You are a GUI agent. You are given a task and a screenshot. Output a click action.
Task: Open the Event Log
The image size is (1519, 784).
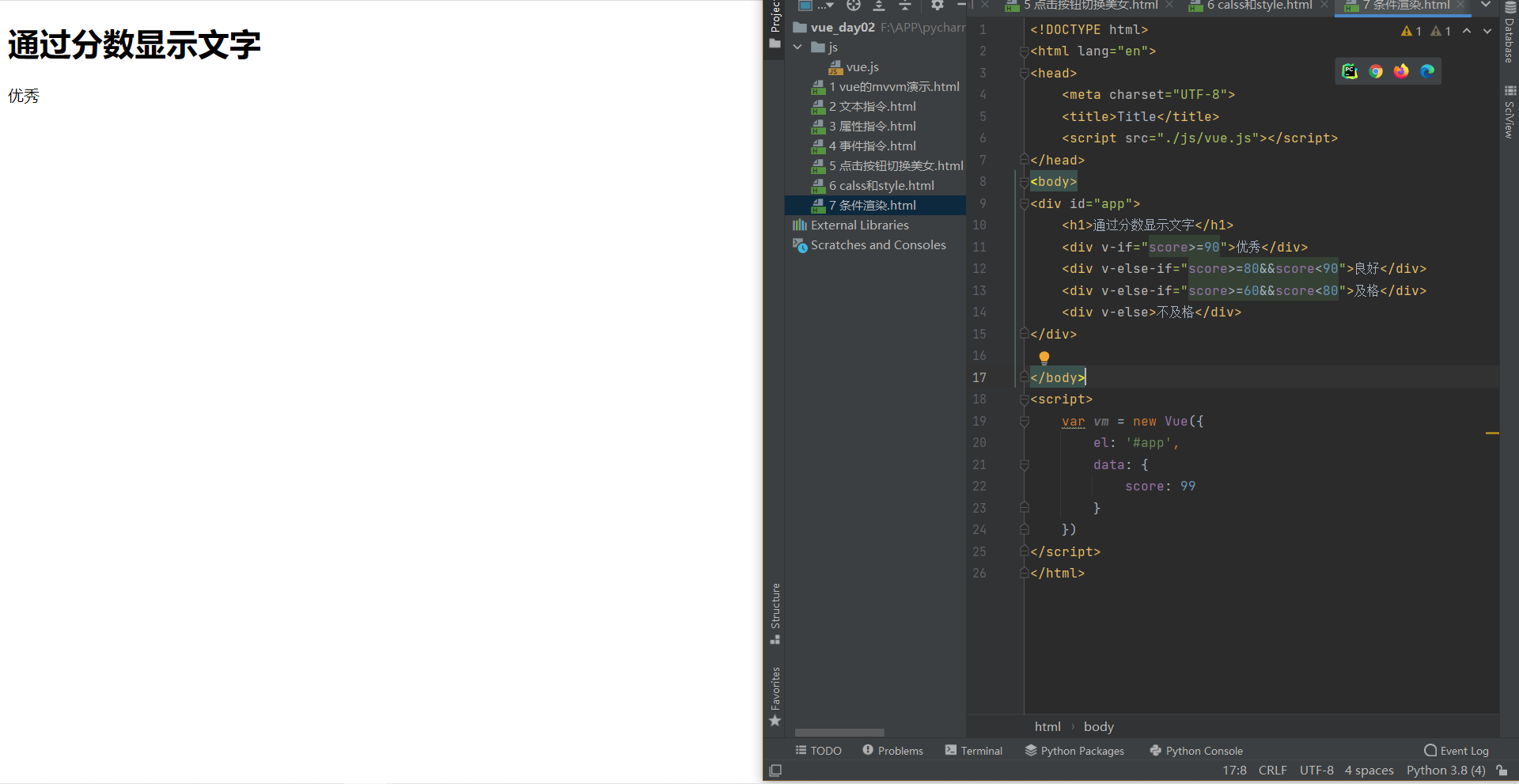tap(1456, 751)
